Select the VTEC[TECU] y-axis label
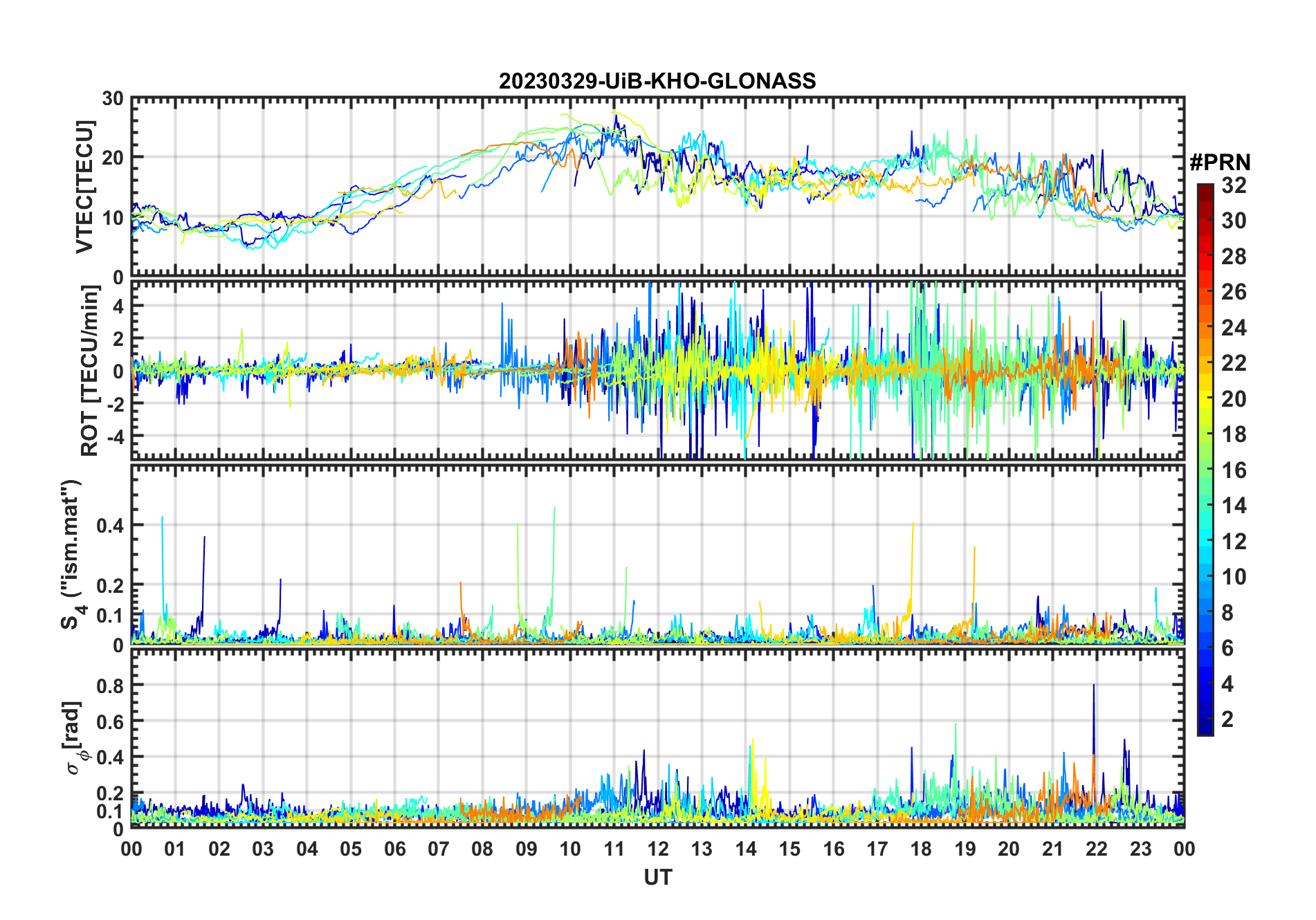The image size is (1316, 920). tap(84, 187)
